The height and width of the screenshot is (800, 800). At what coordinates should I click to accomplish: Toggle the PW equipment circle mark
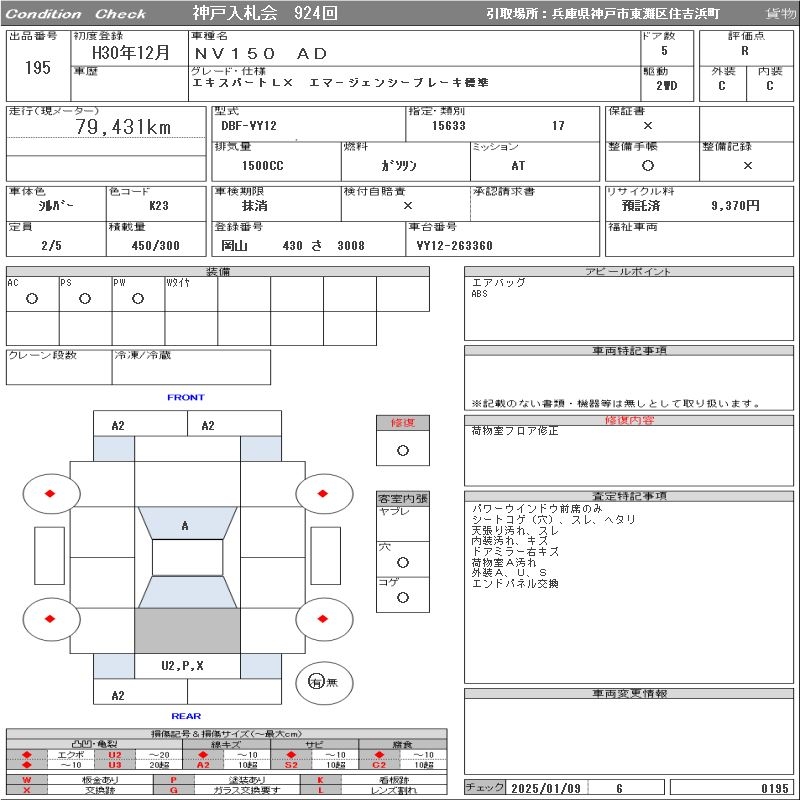[137, 298]
